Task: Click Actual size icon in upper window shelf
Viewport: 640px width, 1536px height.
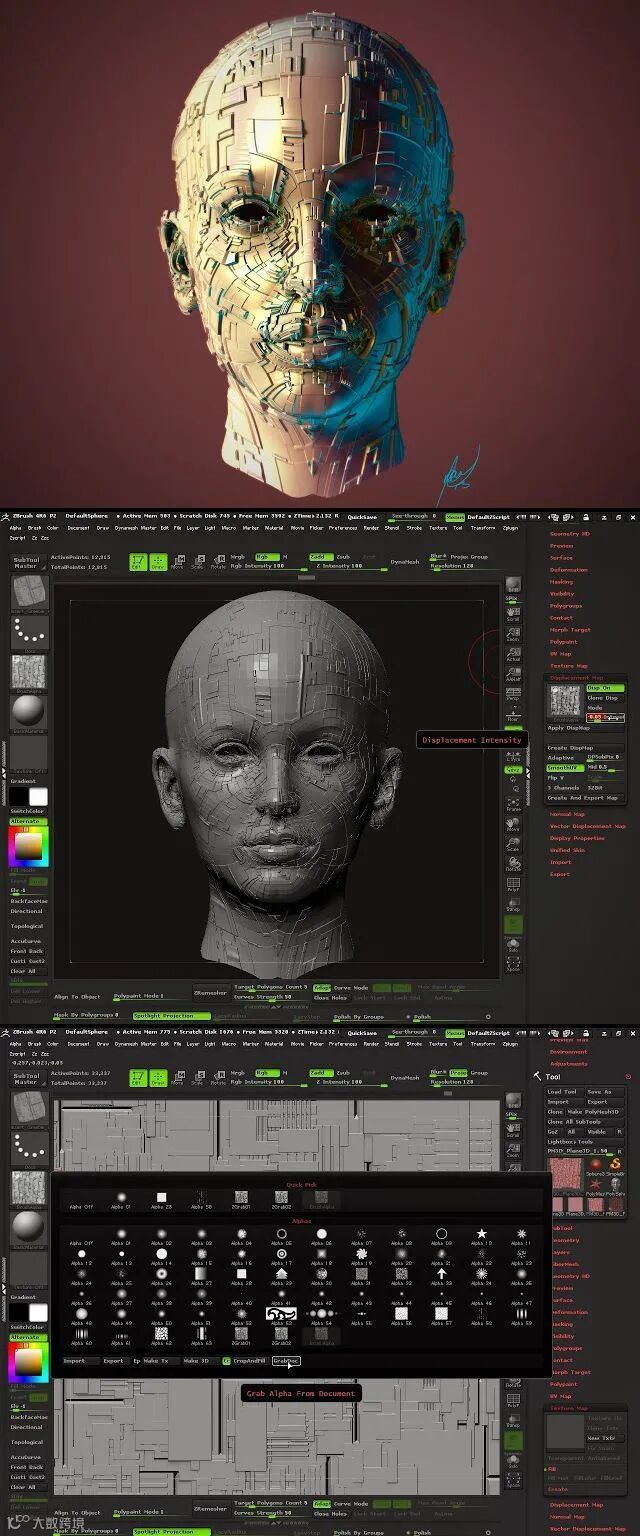Action: [x=513, y=655]
